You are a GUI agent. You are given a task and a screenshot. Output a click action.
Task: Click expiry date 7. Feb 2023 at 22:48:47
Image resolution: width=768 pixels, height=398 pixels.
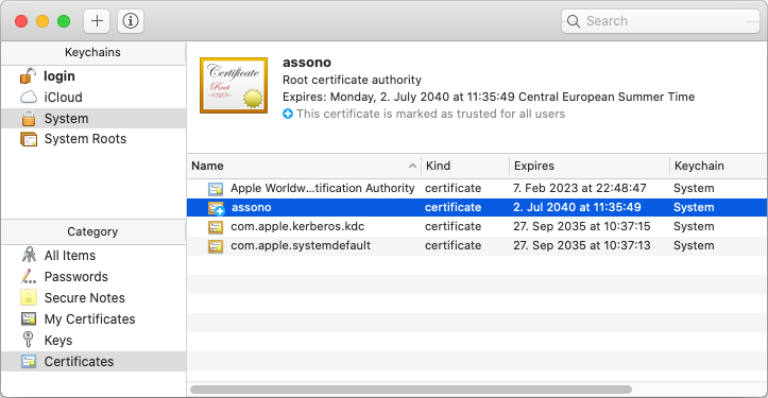[579, 188]
